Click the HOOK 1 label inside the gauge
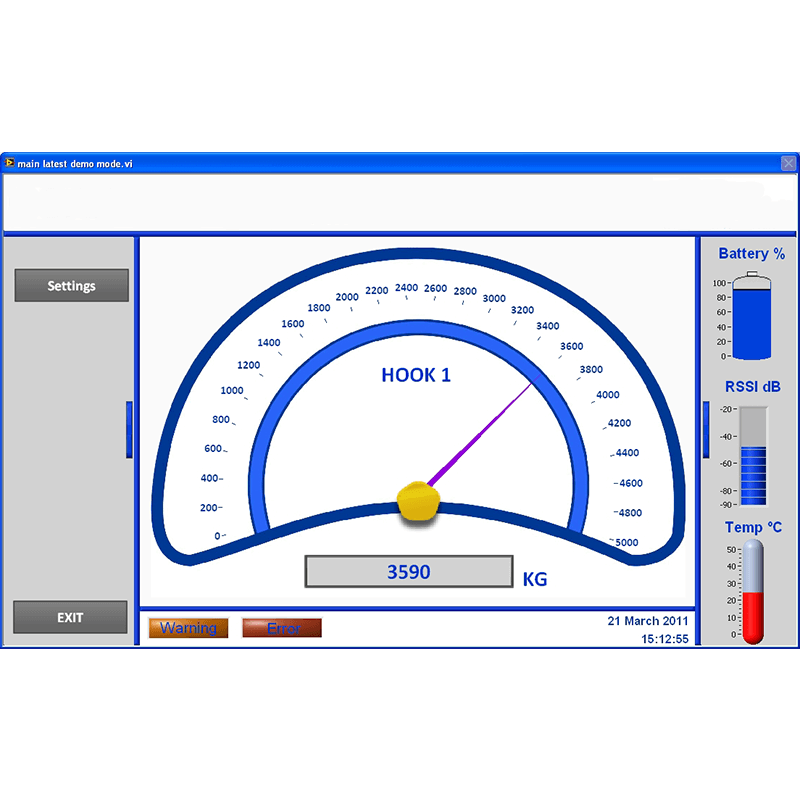The image size is (800, 800). 416,375
